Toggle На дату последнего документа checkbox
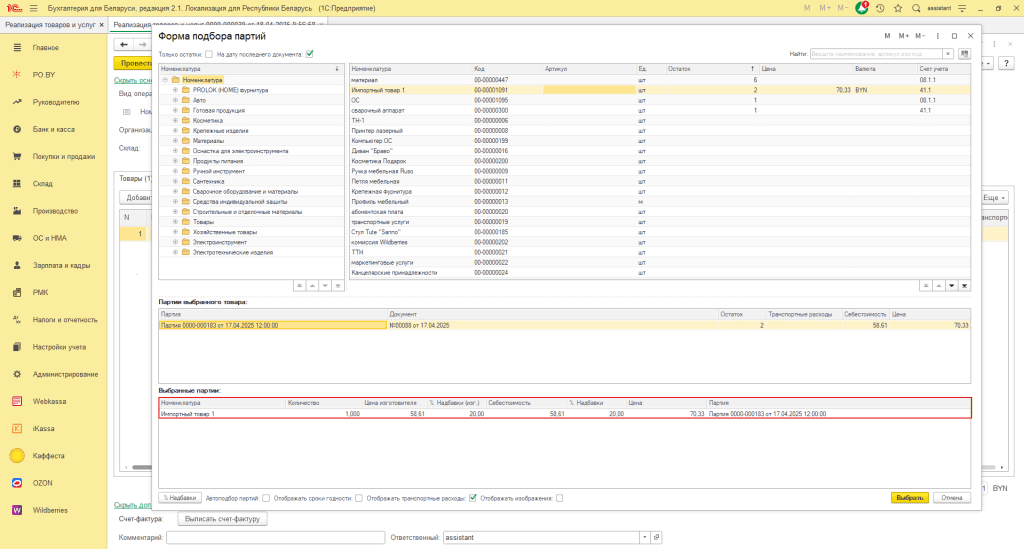Viewport: 1024px width, 549px height. tap(310, 54)
